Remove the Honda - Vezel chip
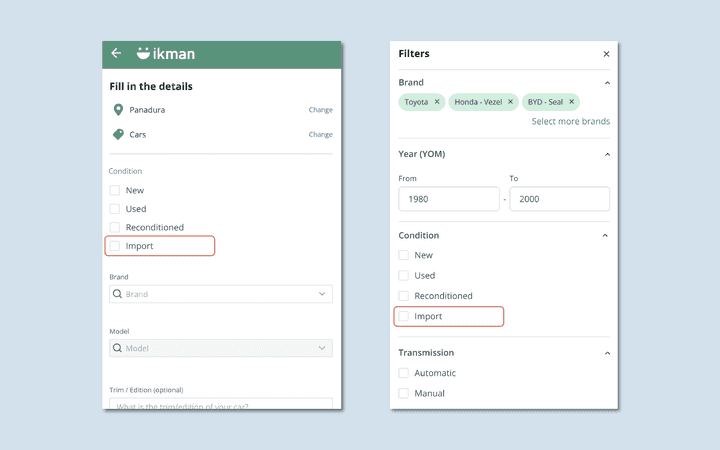This screenshot has height=450, width=720. pyautogui.click(x=510, y=102)
